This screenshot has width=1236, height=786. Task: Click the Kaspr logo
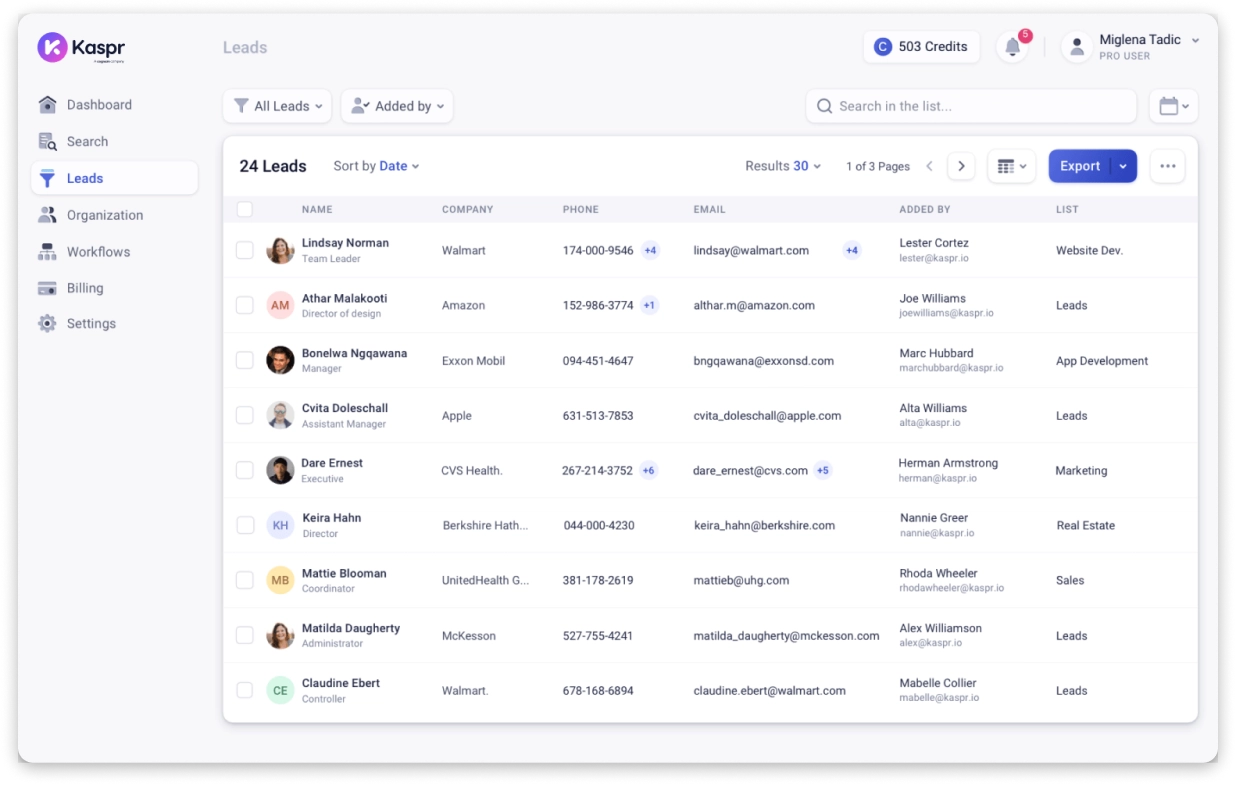pyautogui.click(x=81, y=47)
